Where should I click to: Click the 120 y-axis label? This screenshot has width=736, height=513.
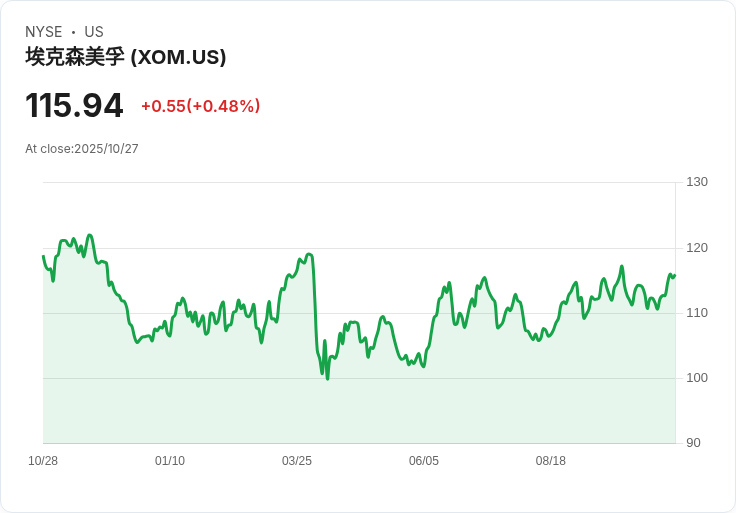click(697, 248)
